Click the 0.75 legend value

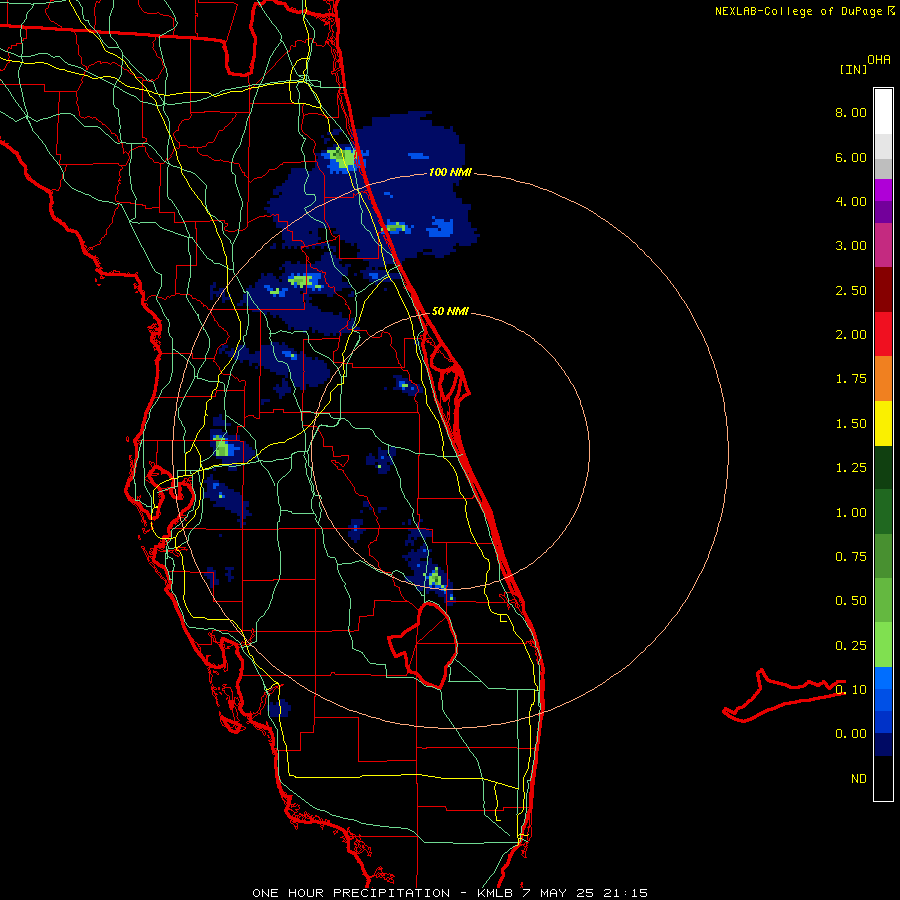coord(851,557)
